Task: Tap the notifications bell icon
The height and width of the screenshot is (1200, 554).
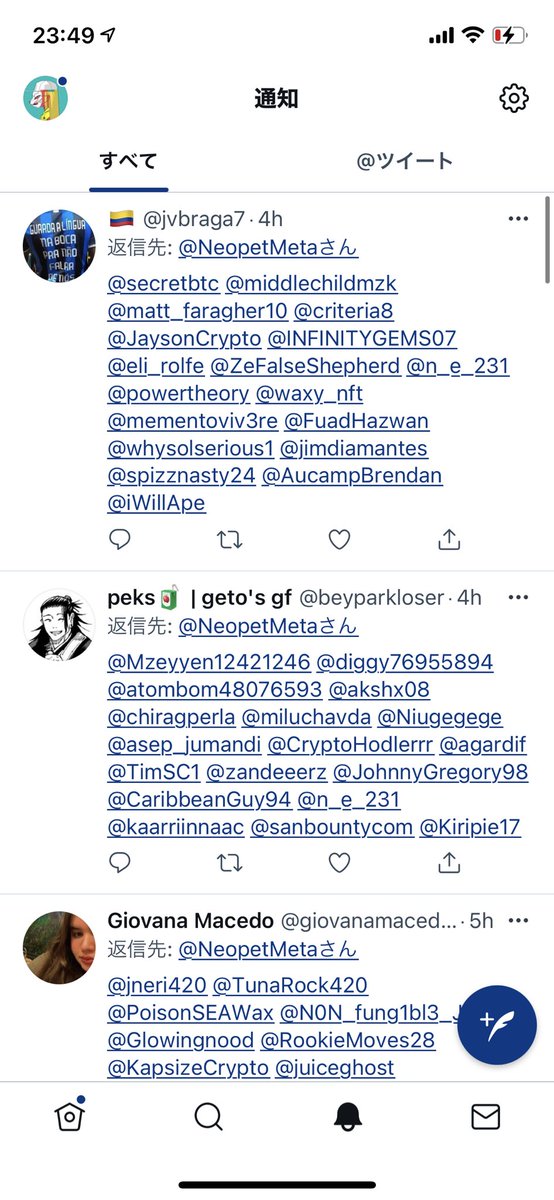Action: (x=347, y=1116)
